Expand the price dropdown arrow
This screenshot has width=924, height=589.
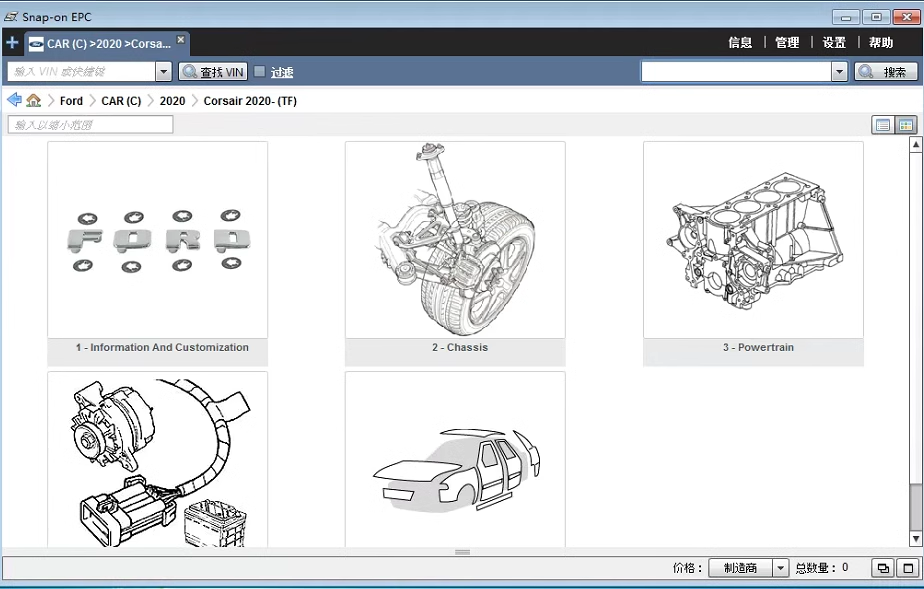tap(780, 568)
